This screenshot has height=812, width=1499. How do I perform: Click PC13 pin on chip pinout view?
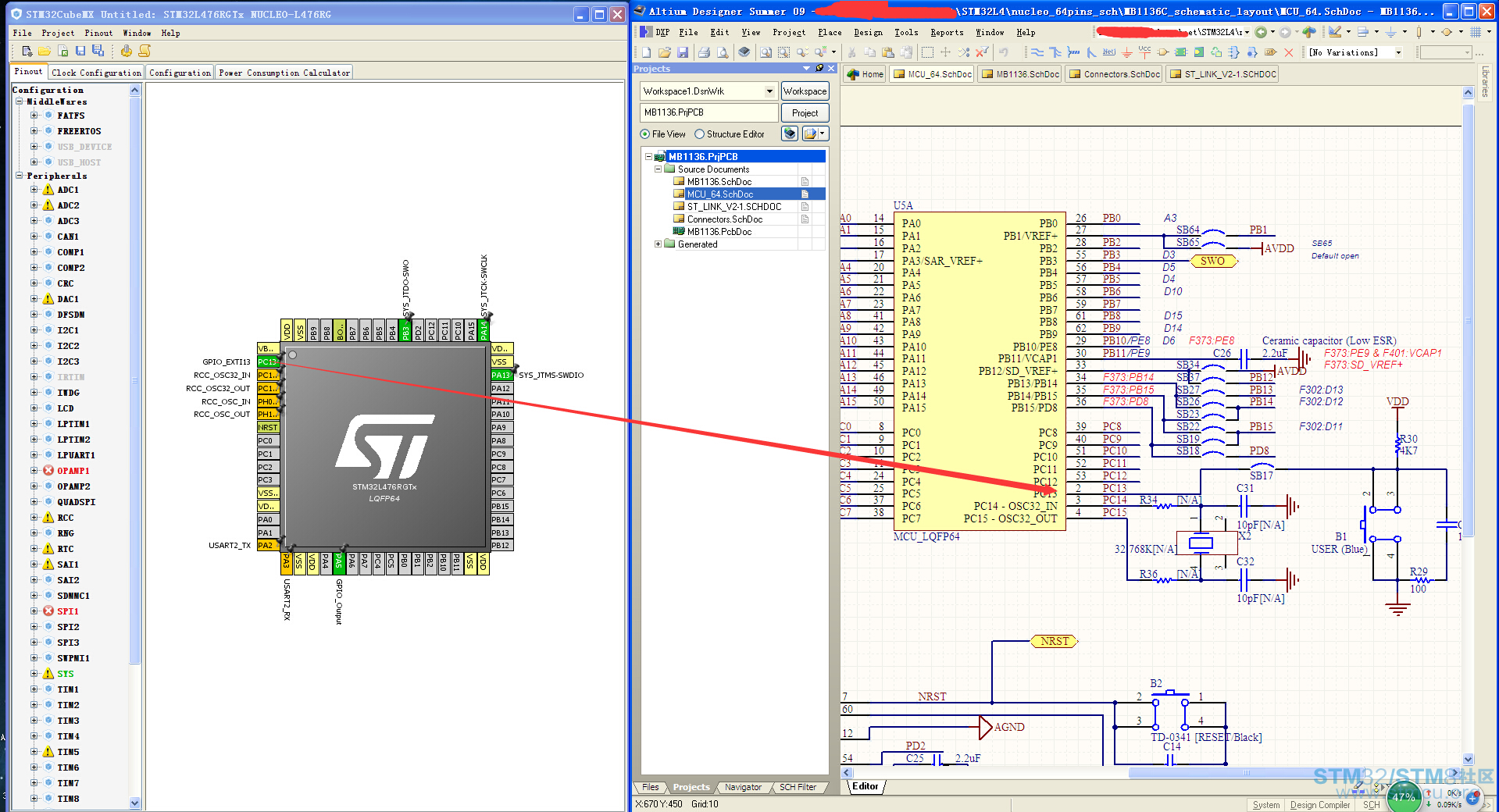point(267,361)
